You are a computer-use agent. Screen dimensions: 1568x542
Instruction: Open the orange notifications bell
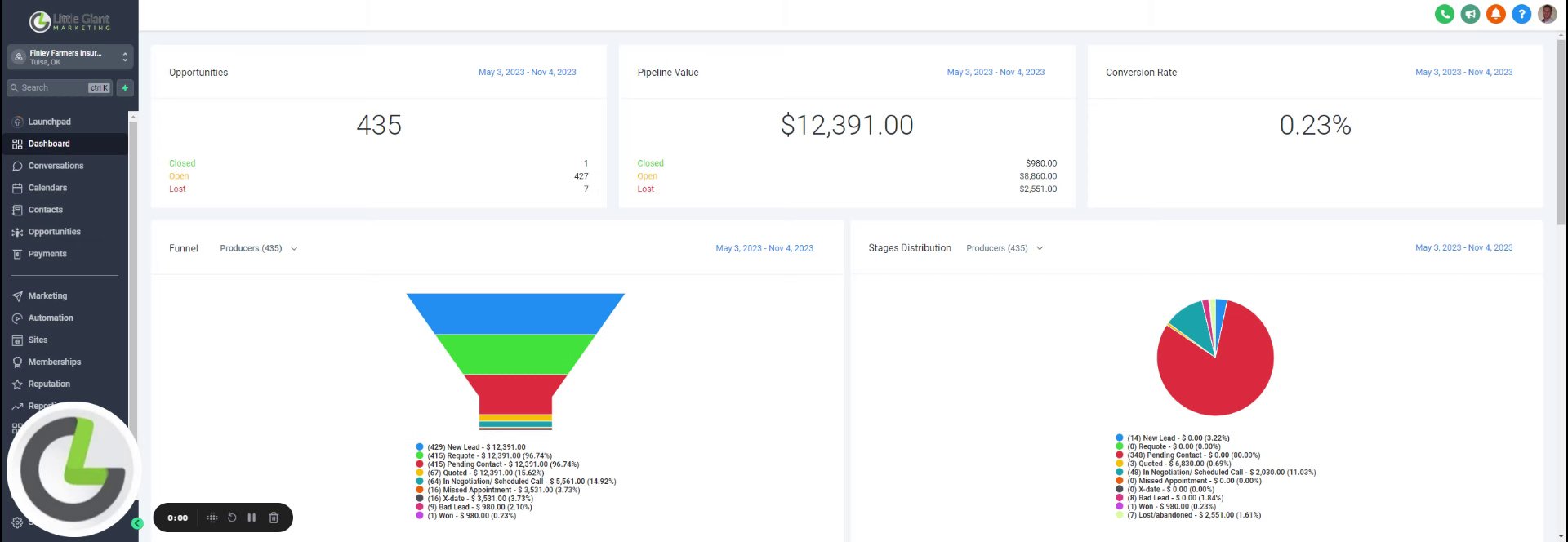1495,14
